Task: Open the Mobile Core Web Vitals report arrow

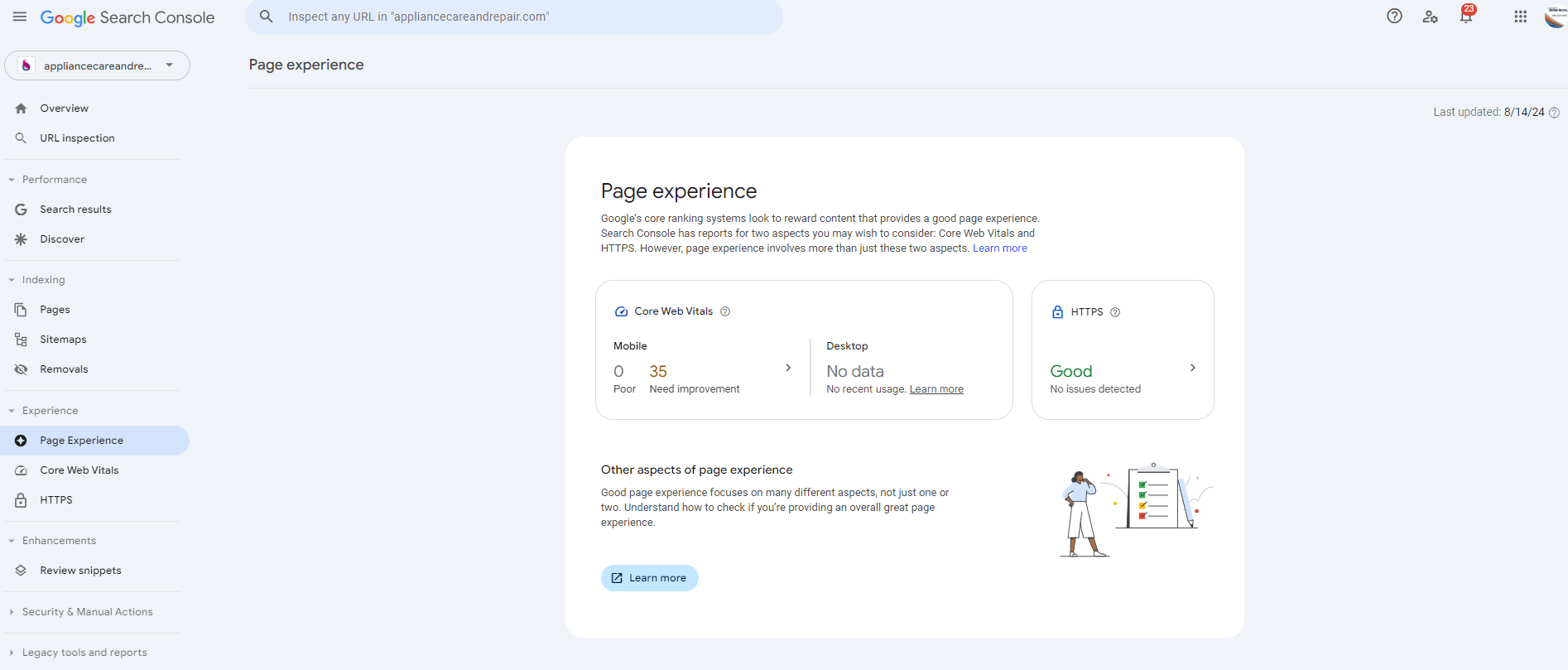Action: 788,368
